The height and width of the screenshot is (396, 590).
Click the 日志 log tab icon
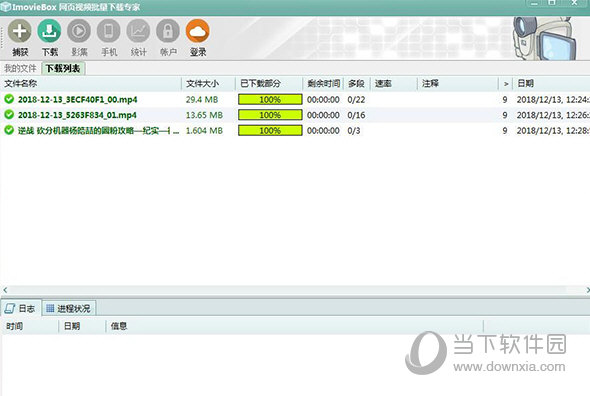click(x=10, y=309)
